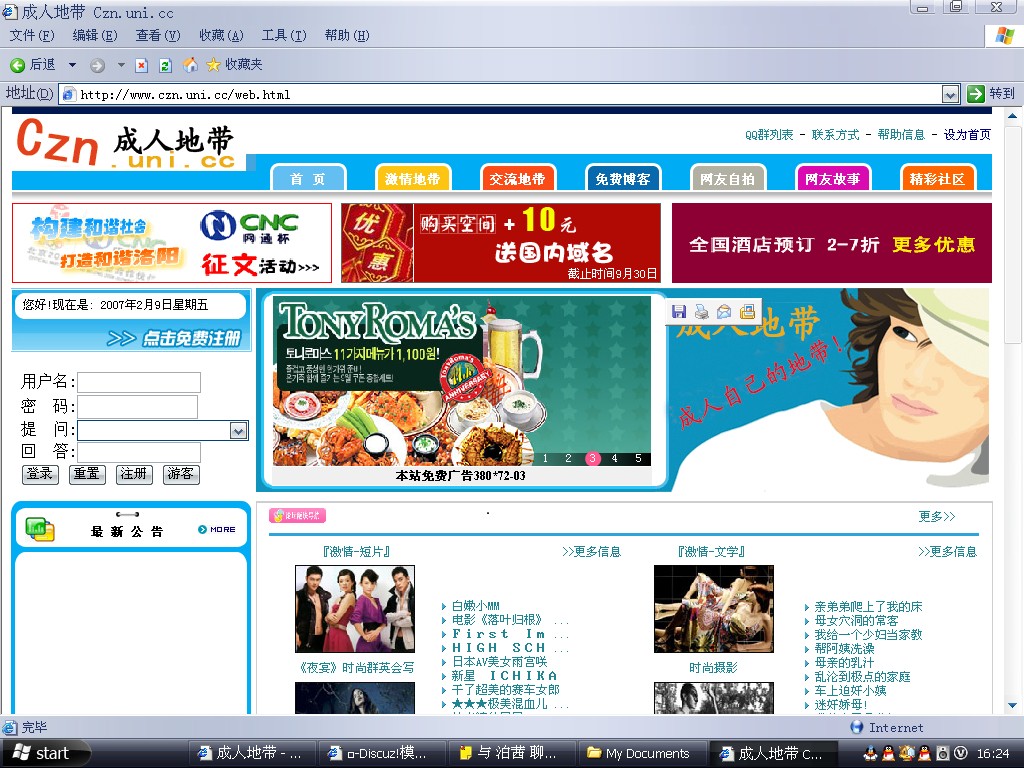This screenshot has height=768, width=1024.
Task: Switch to My Documents taskbar window
Action: (x=642, y=754)
